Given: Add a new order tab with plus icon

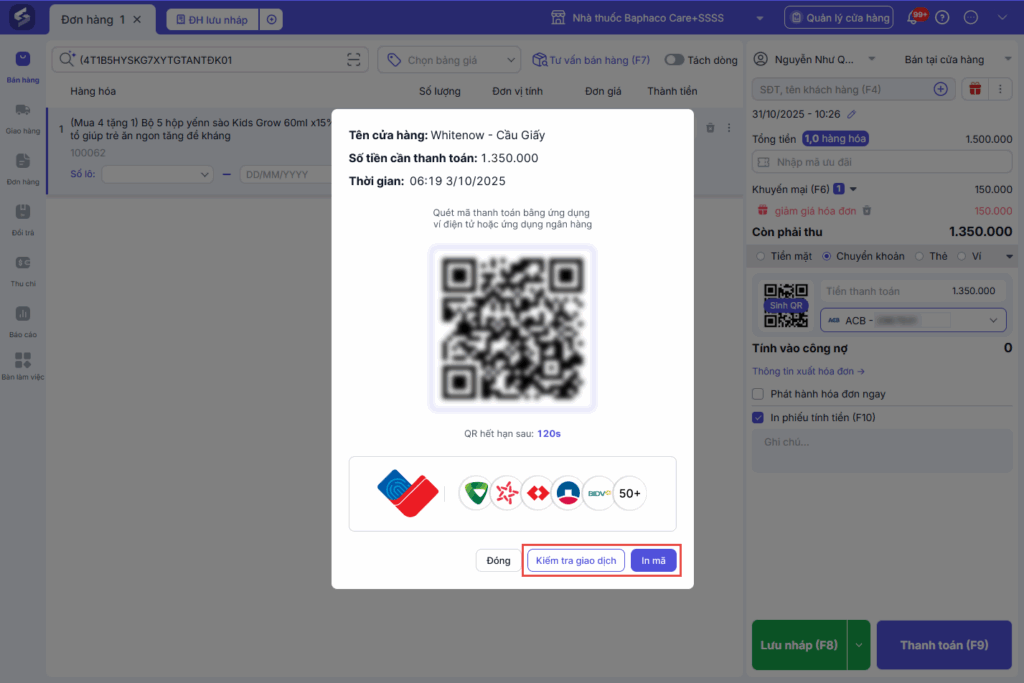Looking at the screenshot, I should click(272, 20).
